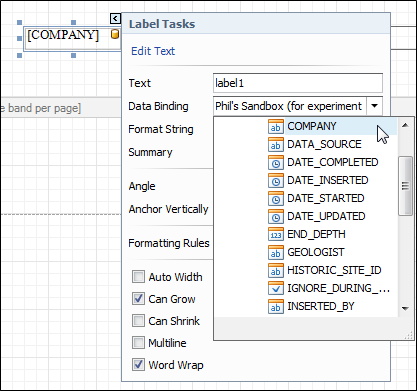This screenshot has height=391, width=417.
Task: Click the ab icon beside GEOLOGIST
Action: 276,253
